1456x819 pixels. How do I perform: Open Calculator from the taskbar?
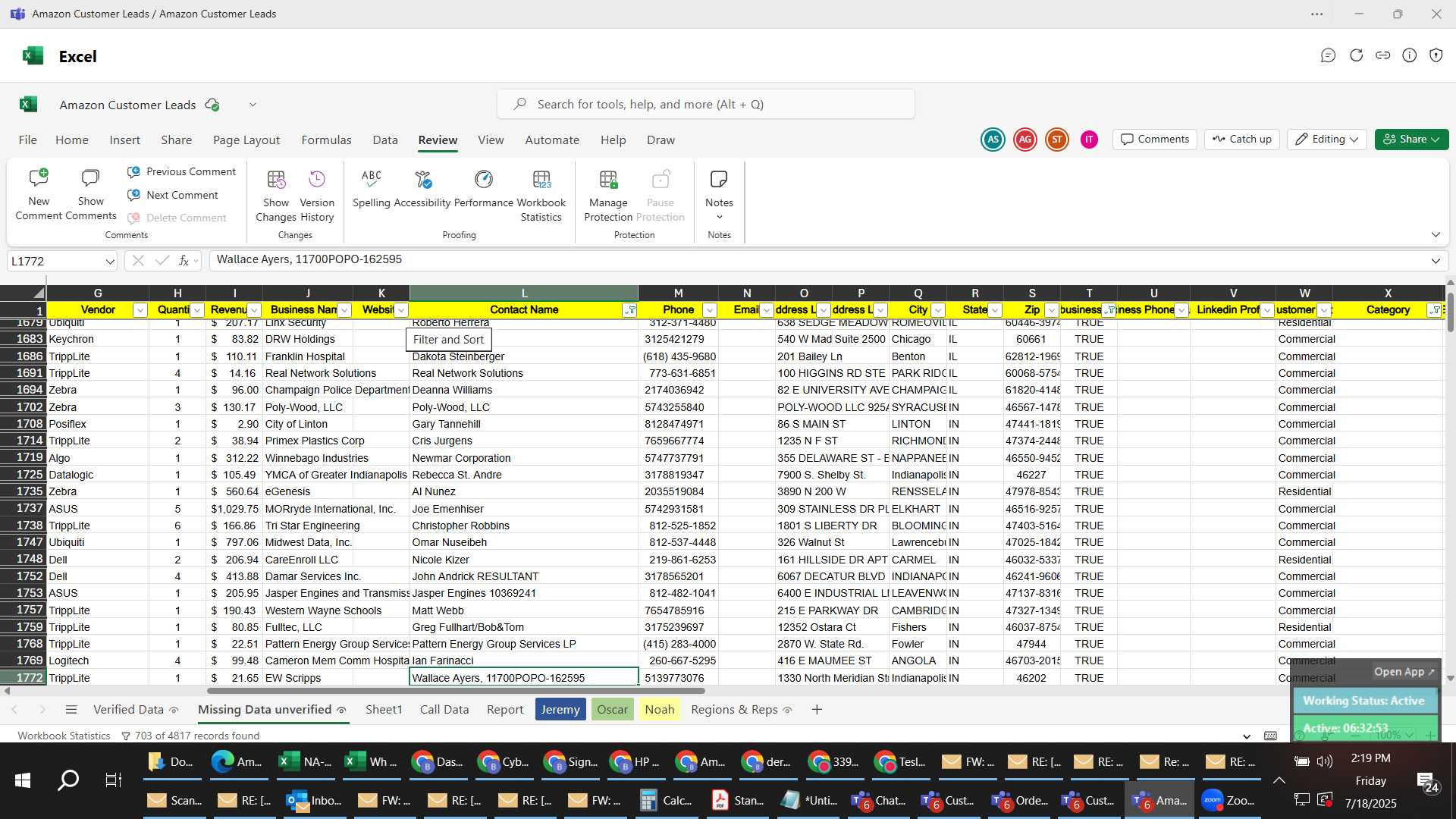(666, 800)
